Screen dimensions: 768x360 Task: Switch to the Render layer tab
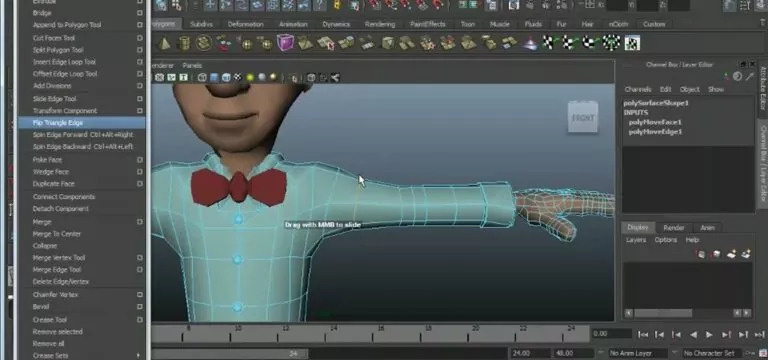(674, 228)
